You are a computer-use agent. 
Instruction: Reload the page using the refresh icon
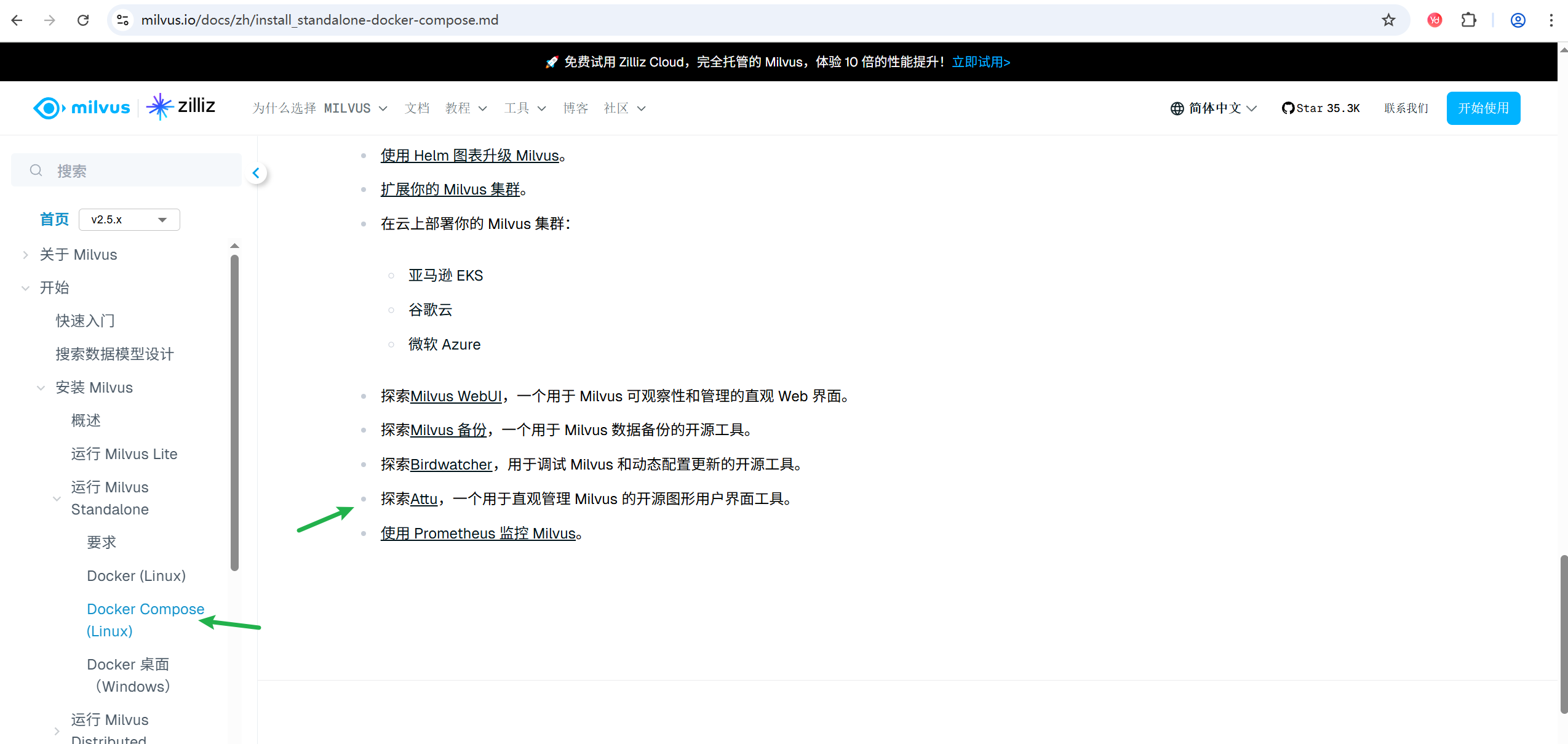click(x=83, y=20)
